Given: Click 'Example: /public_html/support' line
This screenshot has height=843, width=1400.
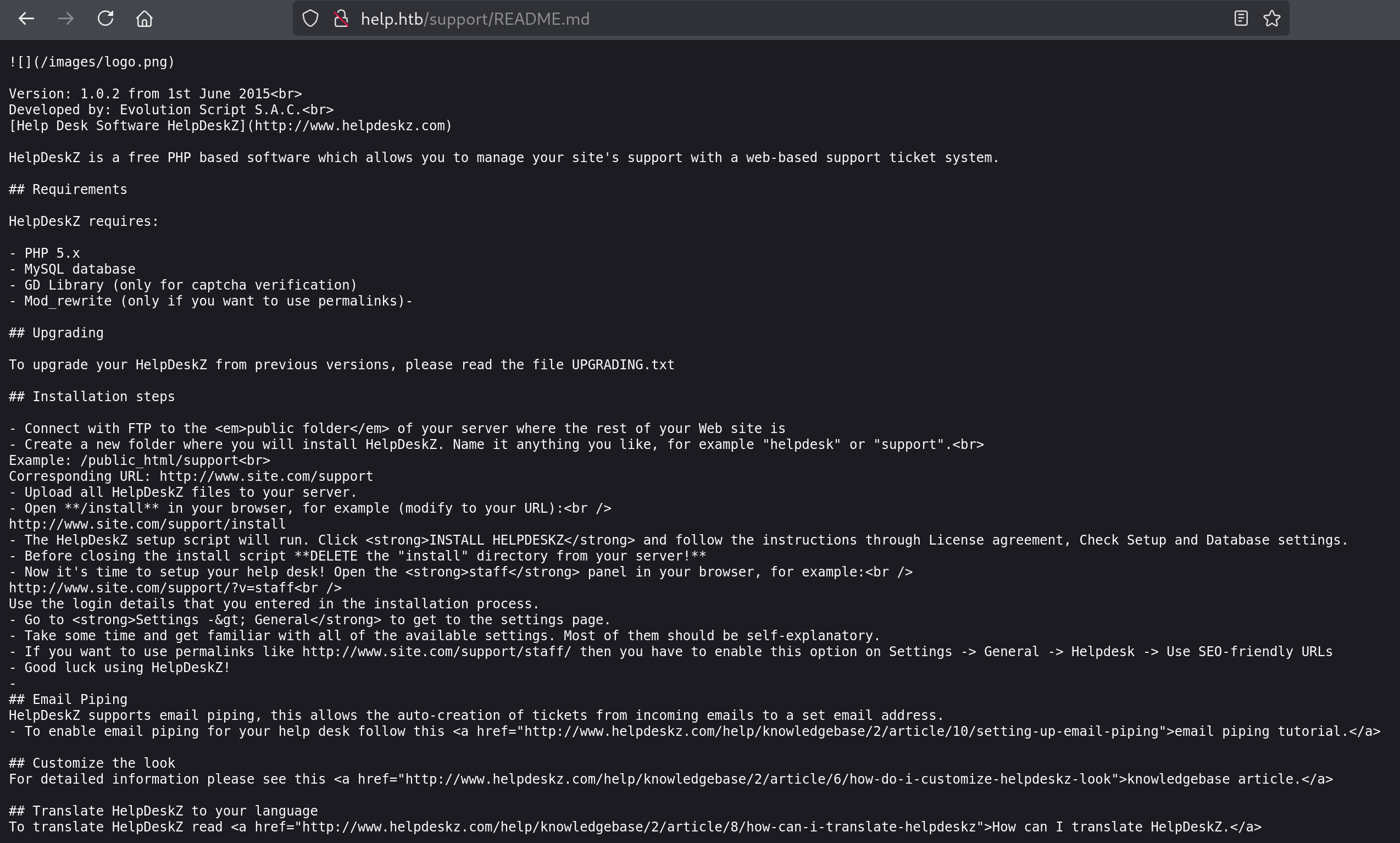Looking at the screenshot, I should [139, 459].
